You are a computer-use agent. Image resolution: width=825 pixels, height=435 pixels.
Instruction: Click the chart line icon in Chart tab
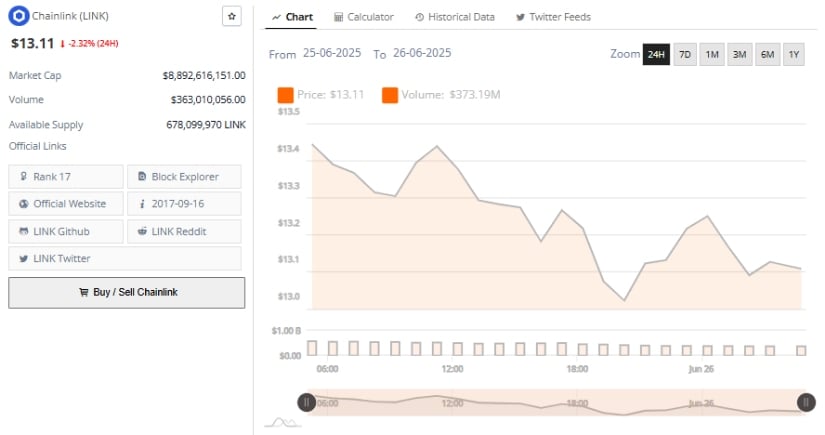pos(276,17)
